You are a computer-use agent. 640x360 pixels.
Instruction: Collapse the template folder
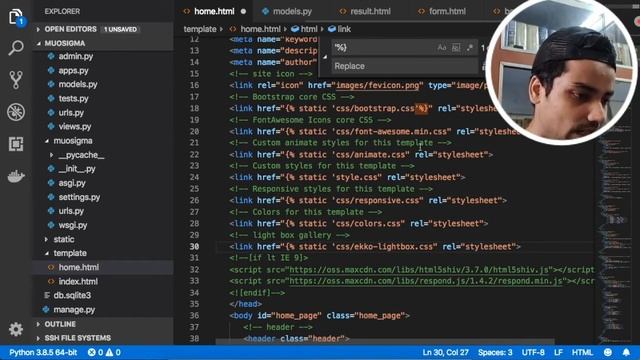tap(47, 253)
